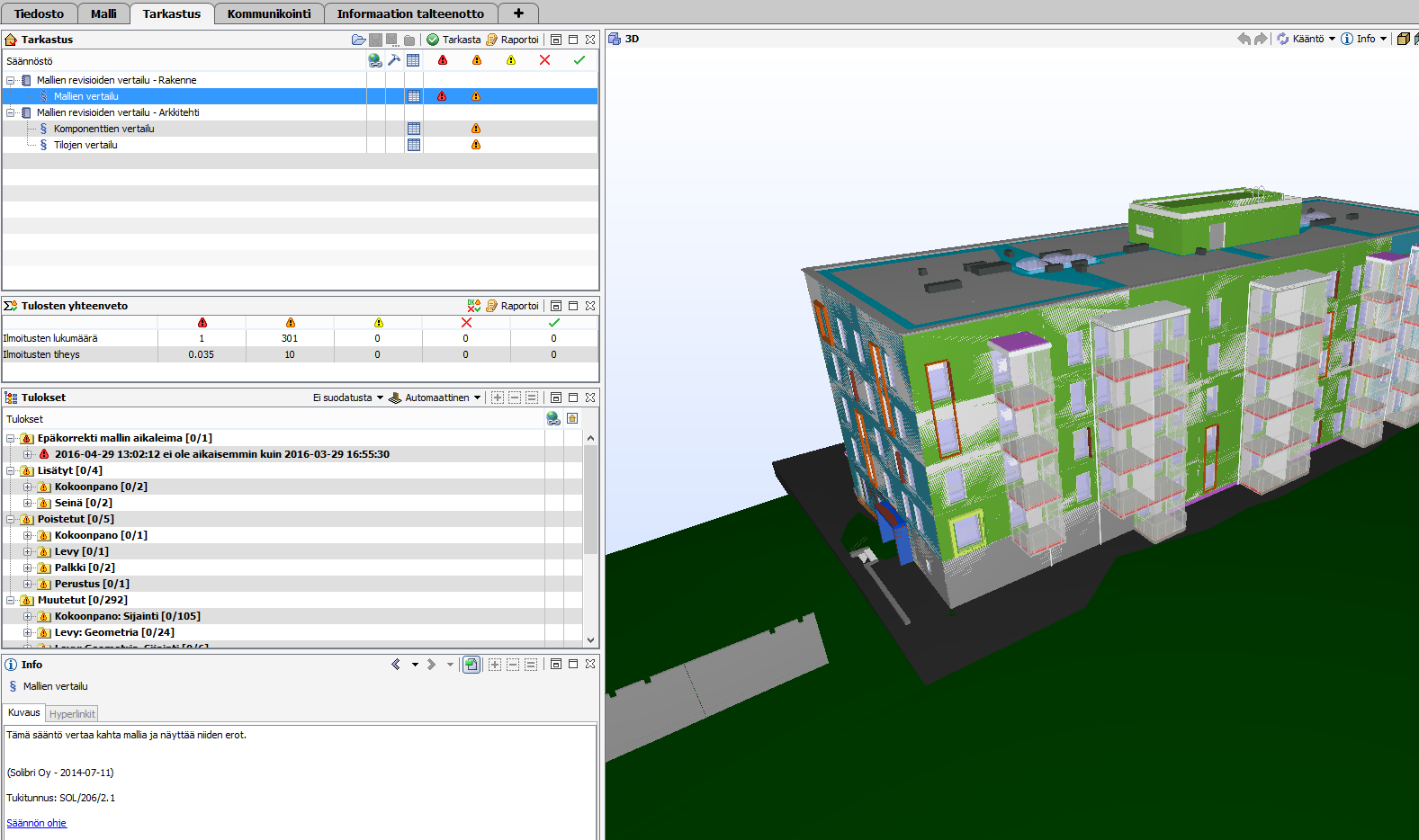Click scroll down arrow in Tulokset panel
1419x840 pixels.
coord(591,640)
